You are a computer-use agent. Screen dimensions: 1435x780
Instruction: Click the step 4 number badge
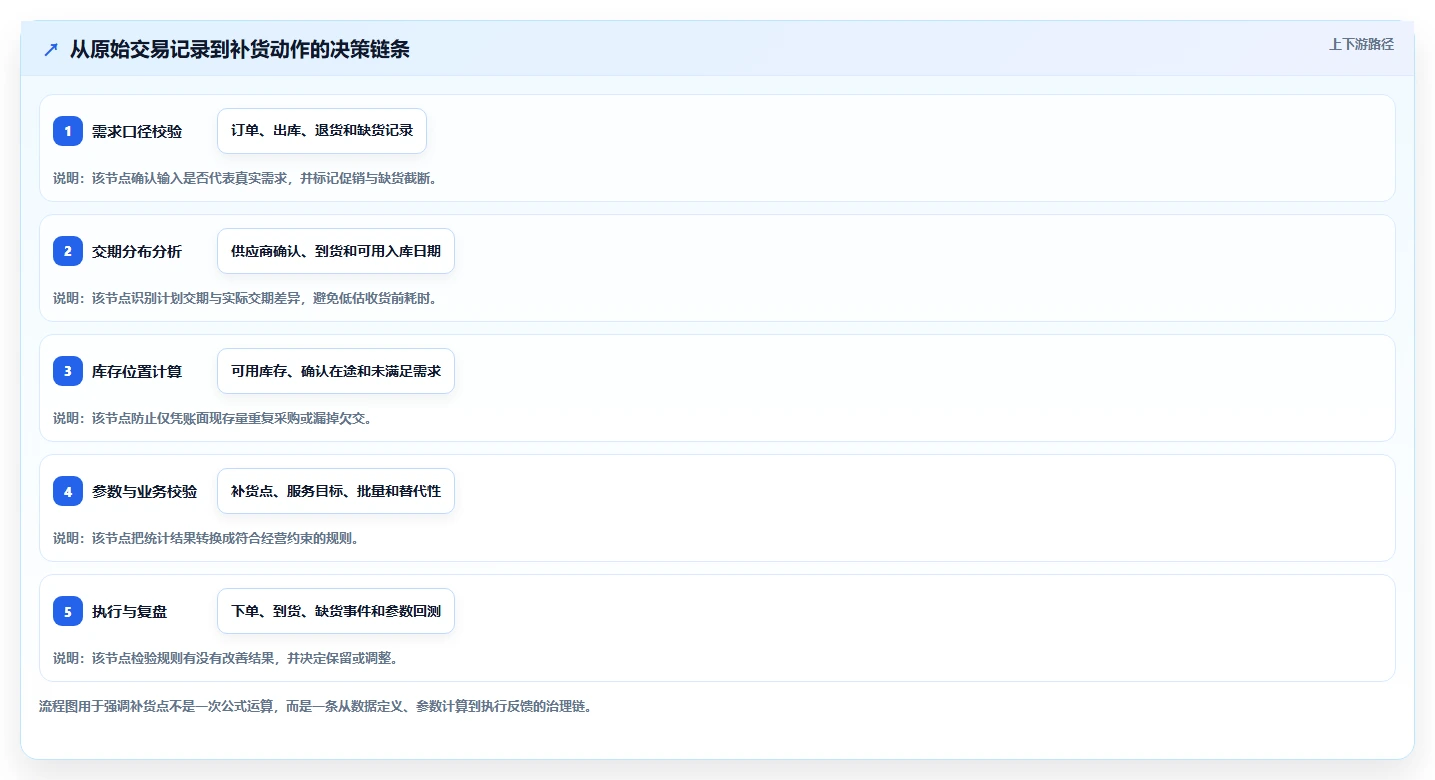pyautogui.click(x=68, y=491)
